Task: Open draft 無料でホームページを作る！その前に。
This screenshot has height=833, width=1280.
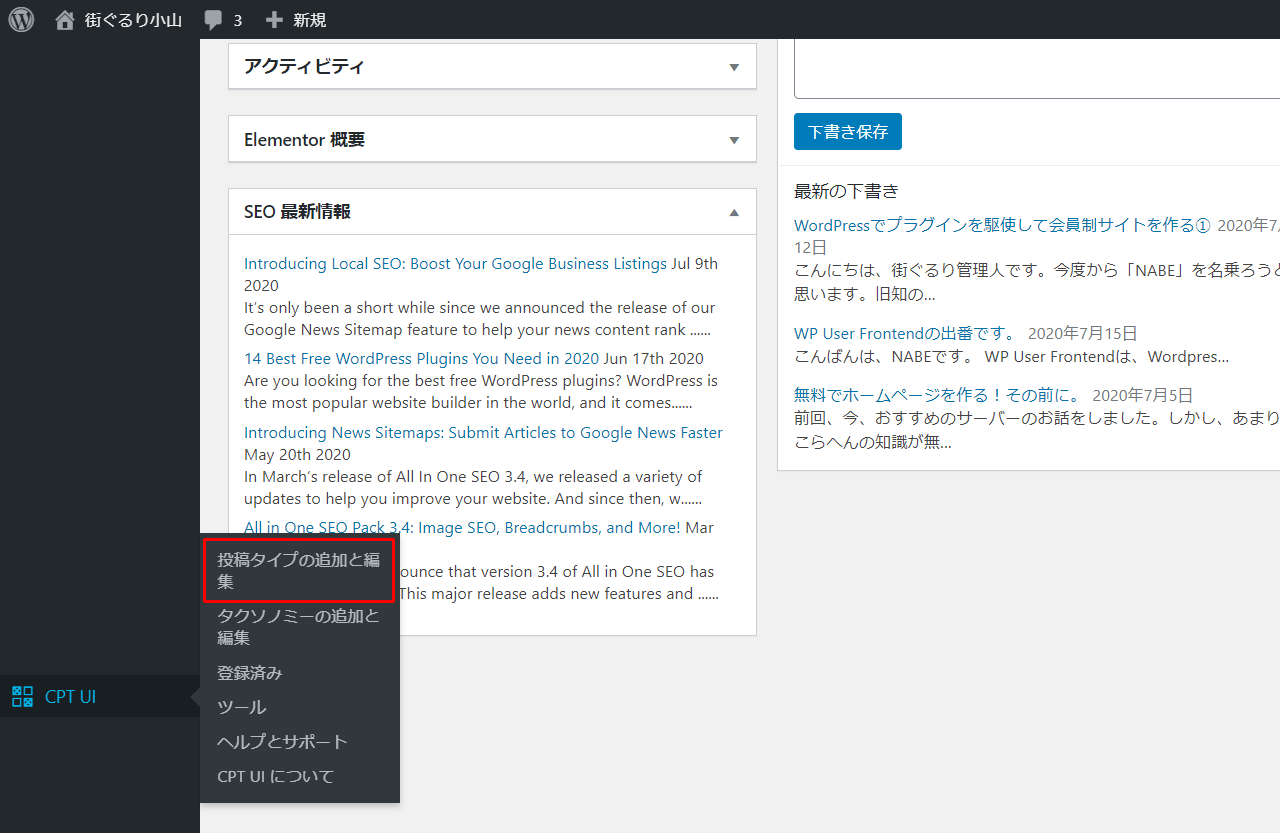Action: tap(938, 396)
